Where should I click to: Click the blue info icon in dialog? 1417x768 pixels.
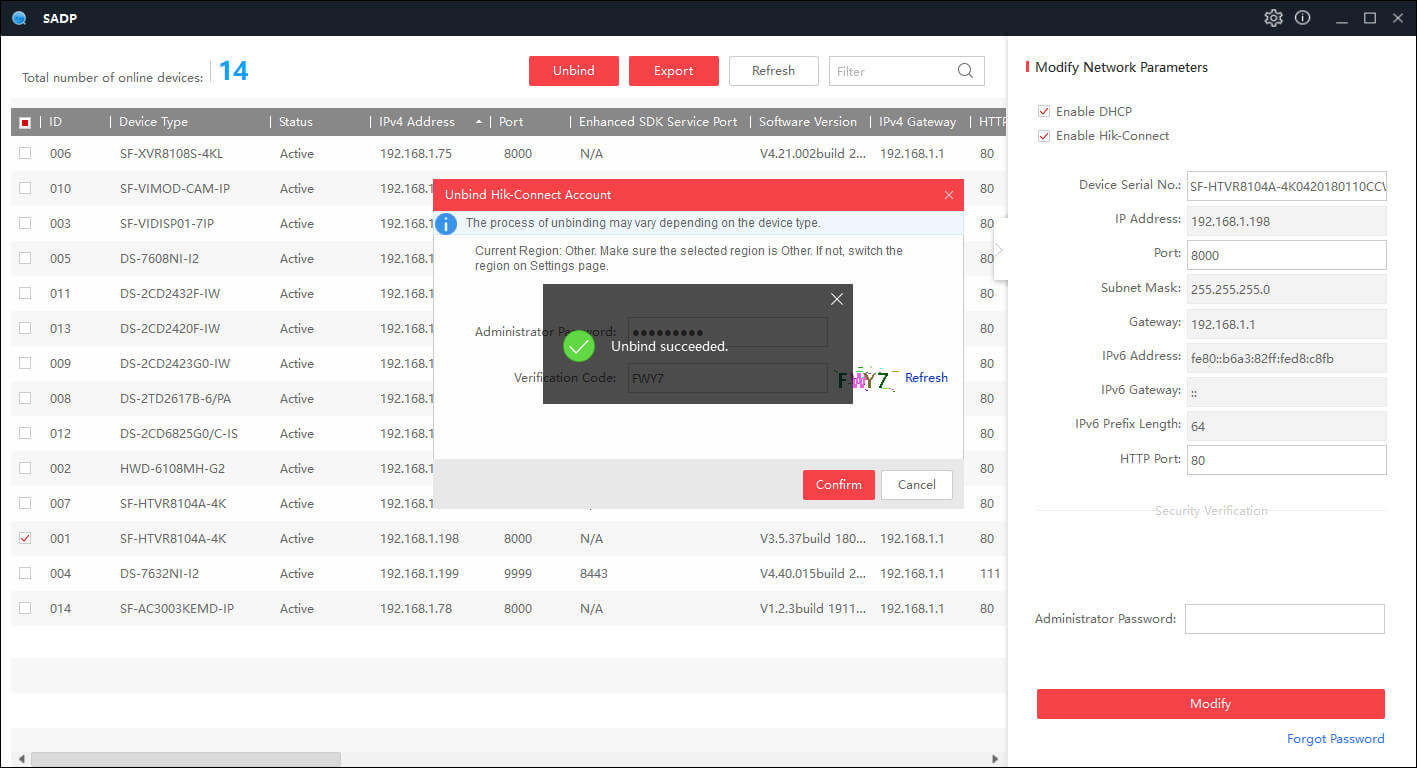tap(447, 224)
